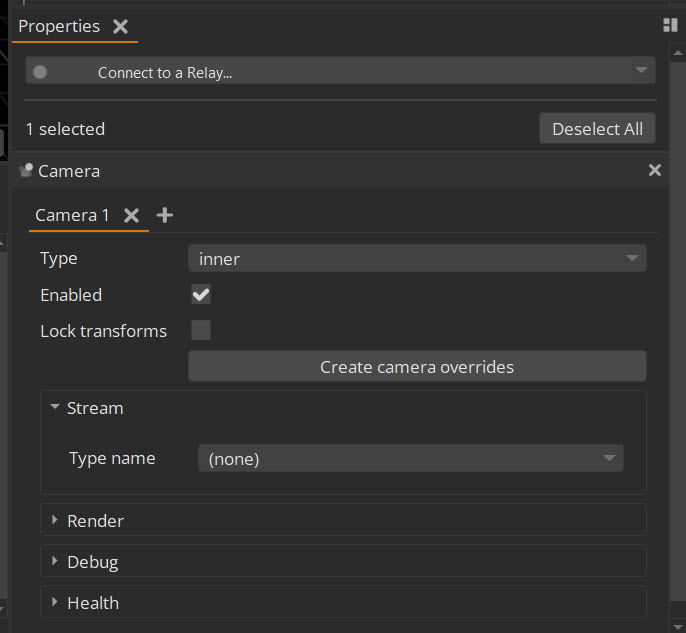686x633 pixels.
Task: Enable the Lock transforms checkbox
Action: 201,331
